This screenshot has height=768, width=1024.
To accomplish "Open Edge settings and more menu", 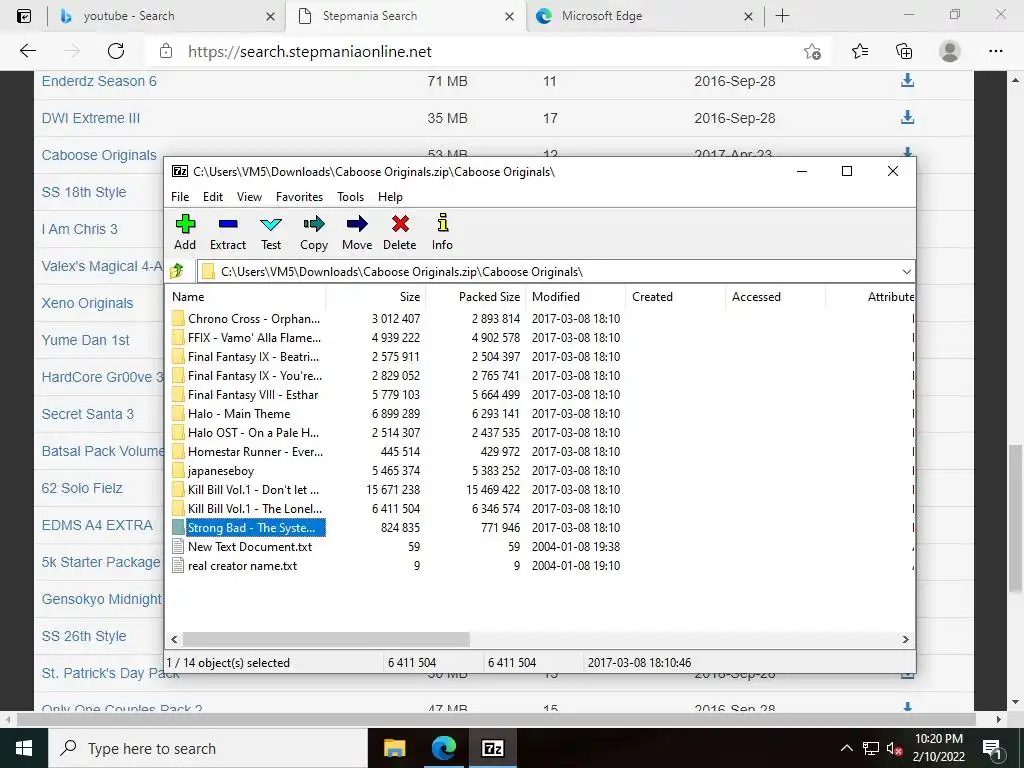I will (995, 51).
